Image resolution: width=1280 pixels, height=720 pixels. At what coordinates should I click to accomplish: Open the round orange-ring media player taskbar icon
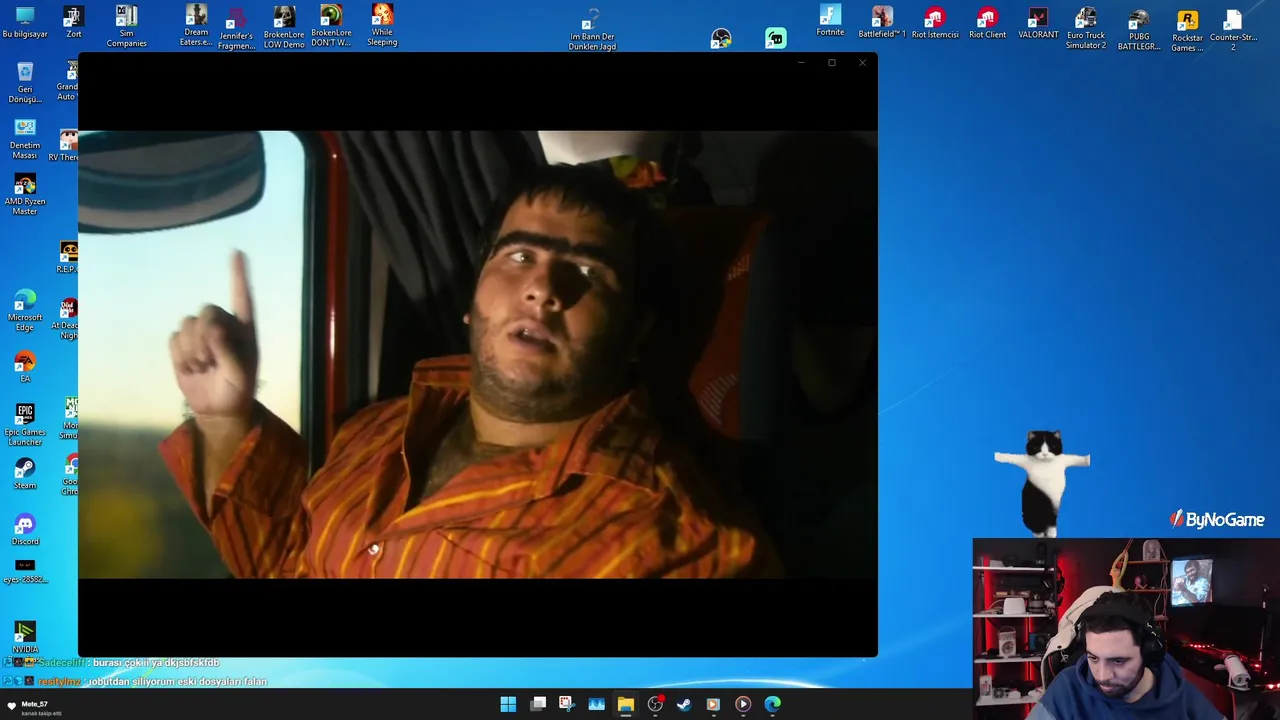pyautogui.click(x=743, y=704)
